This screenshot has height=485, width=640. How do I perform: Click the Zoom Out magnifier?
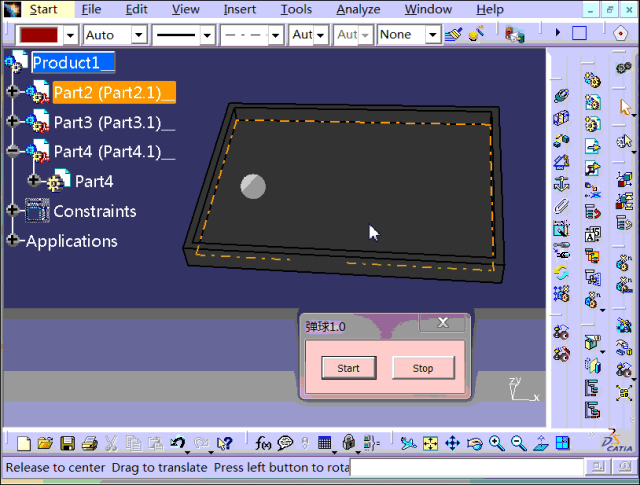519,443
